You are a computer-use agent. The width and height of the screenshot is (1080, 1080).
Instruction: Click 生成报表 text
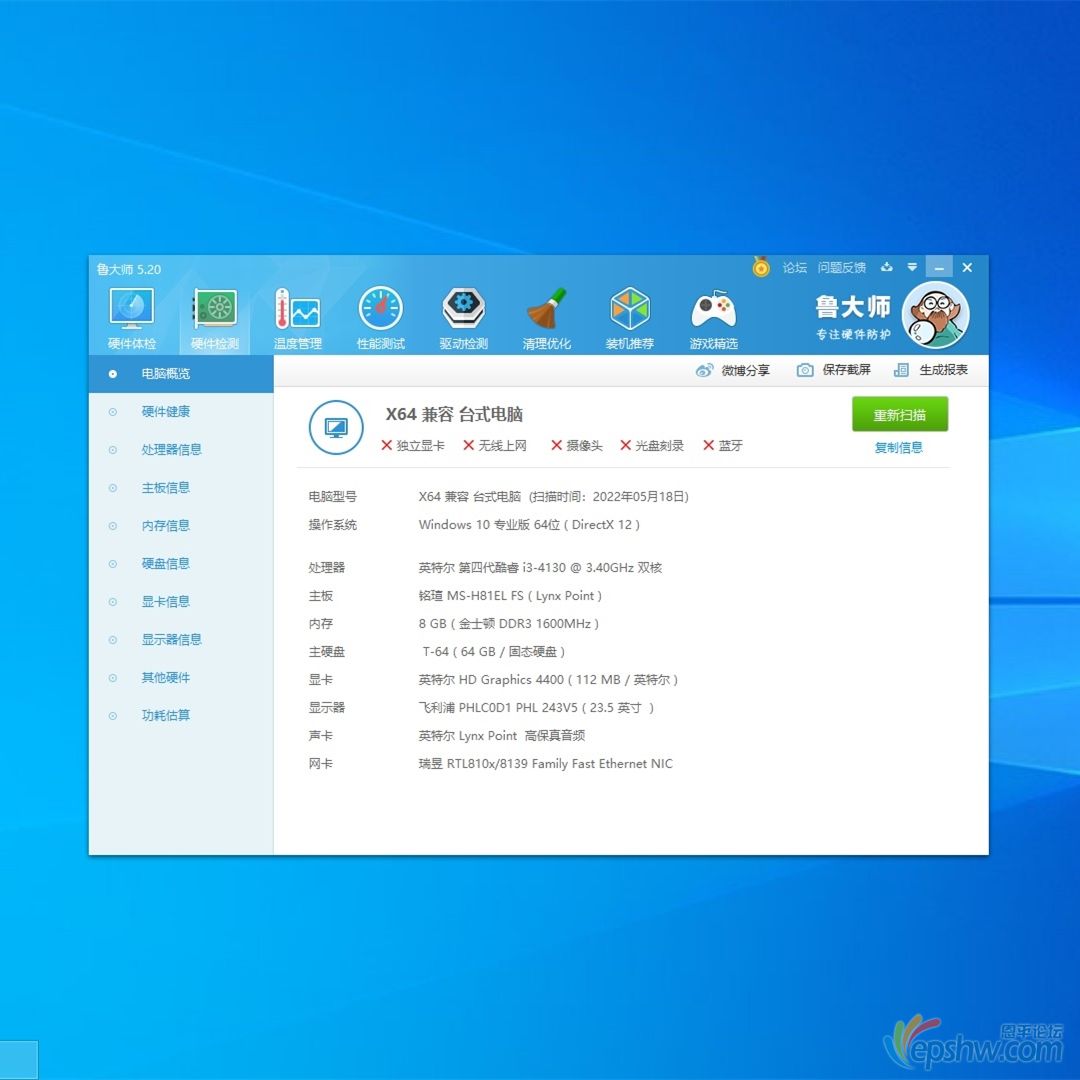point(944,370)
